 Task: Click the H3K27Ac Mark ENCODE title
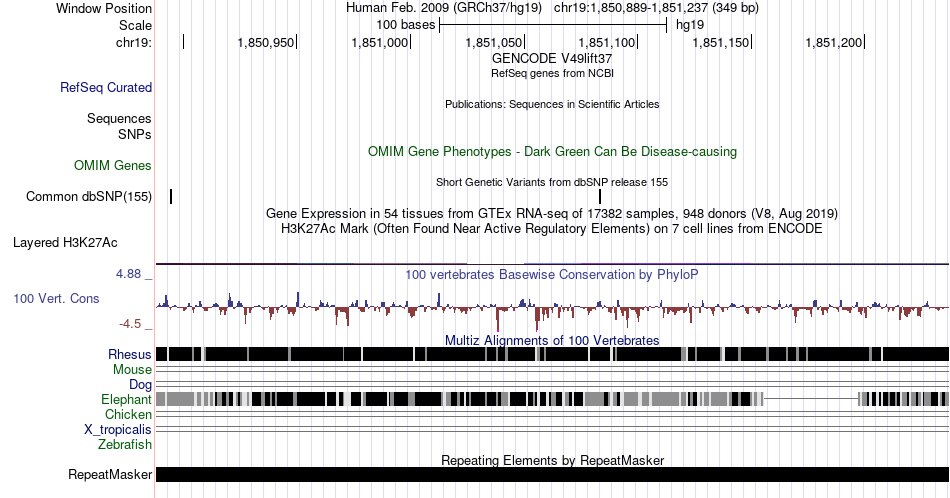[552, 228]
